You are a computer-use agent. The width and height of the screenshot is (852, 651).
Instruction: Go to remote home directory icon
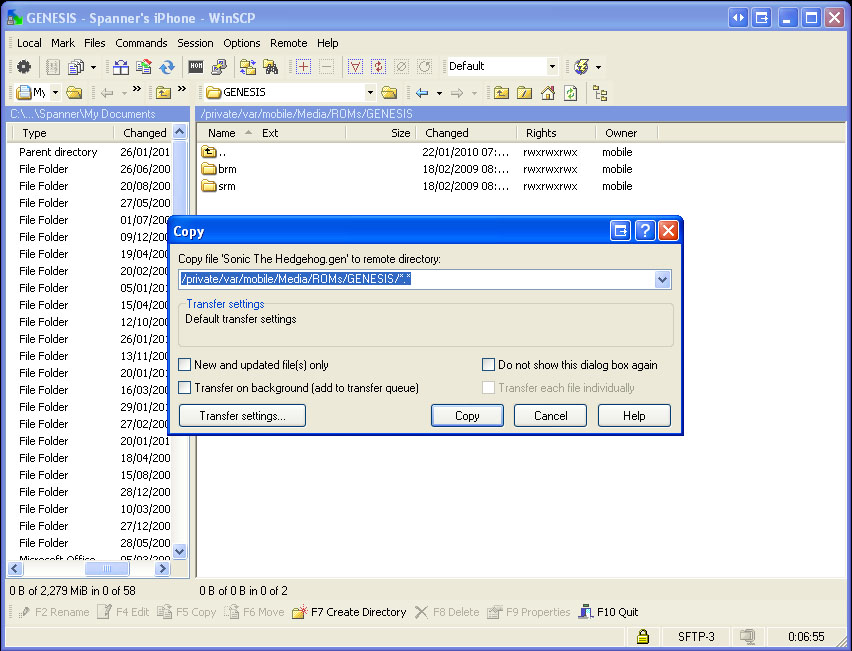click(x=548, y=93)
